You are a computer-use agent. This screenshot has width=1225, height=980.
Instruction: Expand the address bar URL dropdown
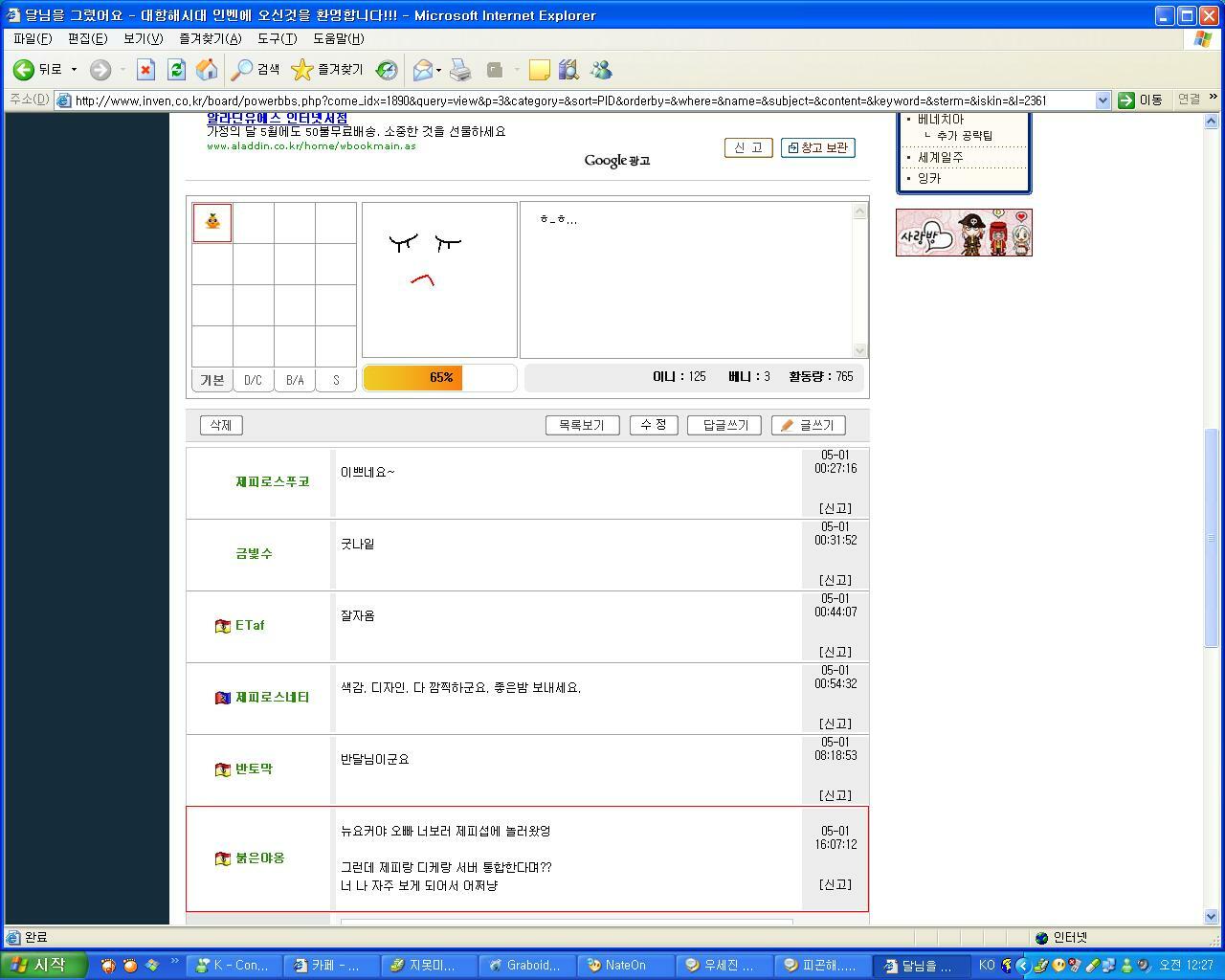coord(1102,100)
